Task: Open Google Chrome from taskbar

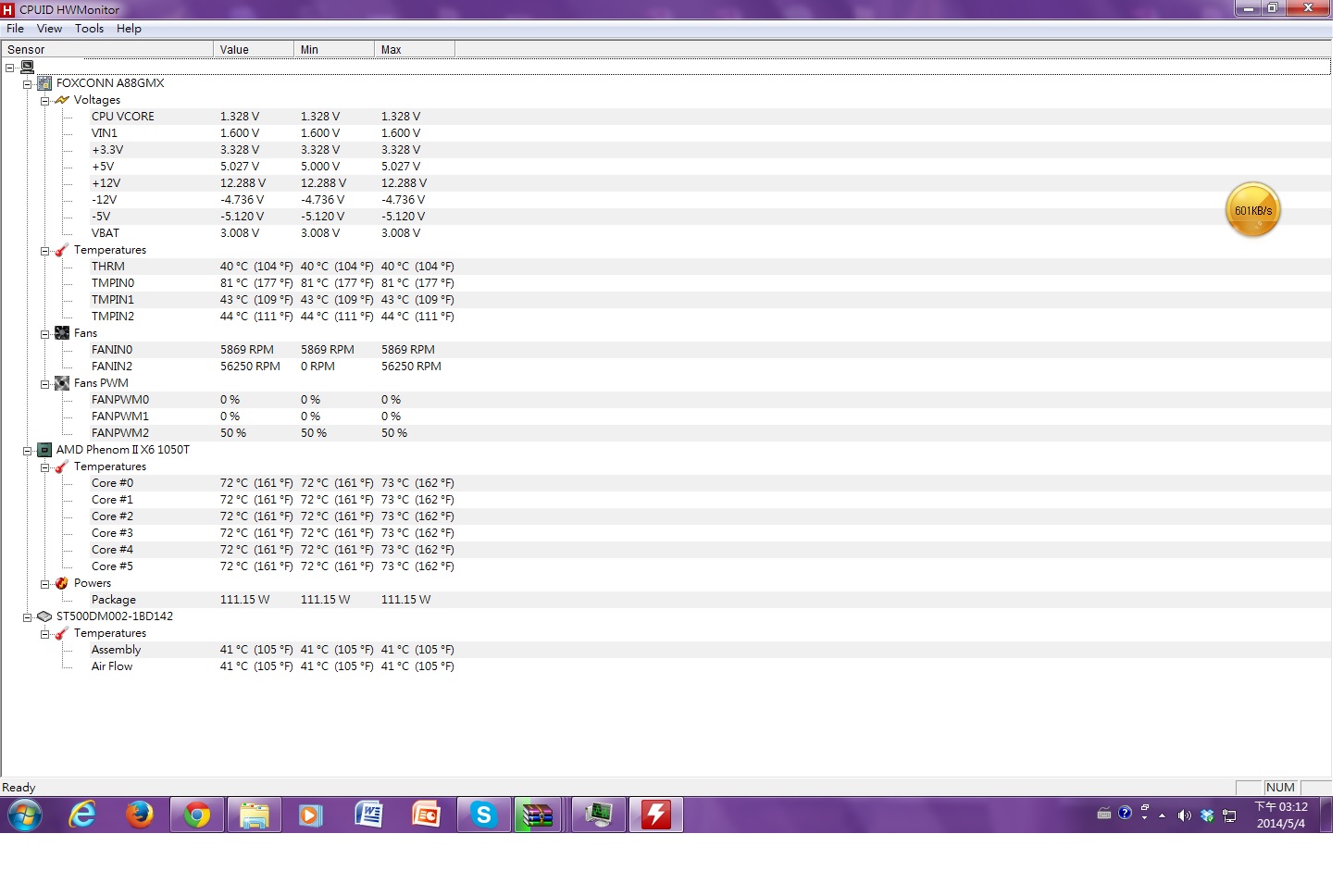Action: click(x=196, y=815)
